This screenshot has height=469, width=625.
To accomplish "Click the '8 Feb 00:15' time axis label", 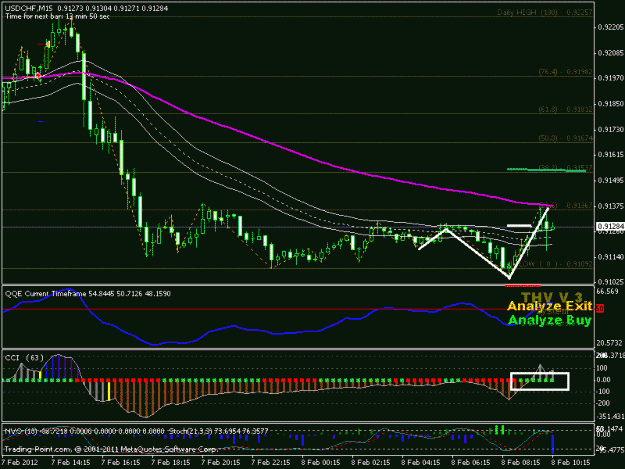I will (x=320, y=462).
